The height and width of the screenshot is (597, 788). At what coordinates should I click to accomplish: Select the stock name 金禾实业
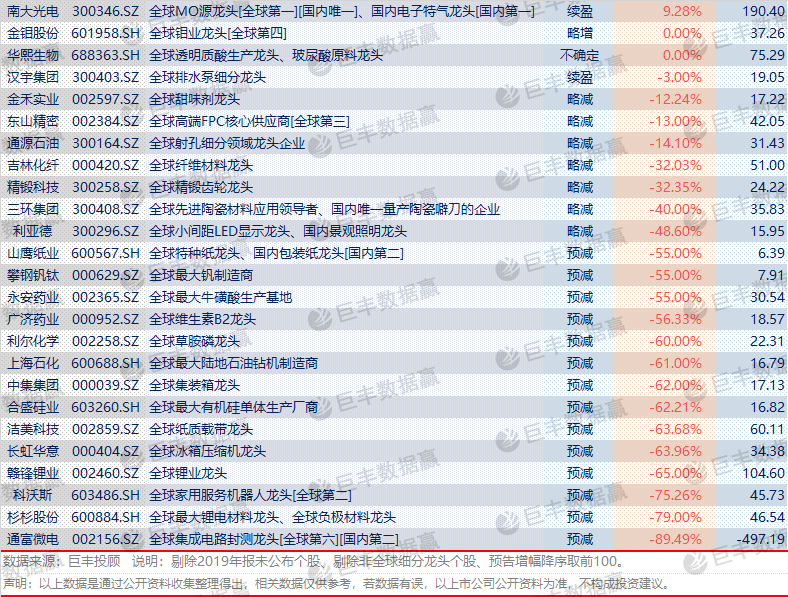pyautogui.click(x=33, y=100)
